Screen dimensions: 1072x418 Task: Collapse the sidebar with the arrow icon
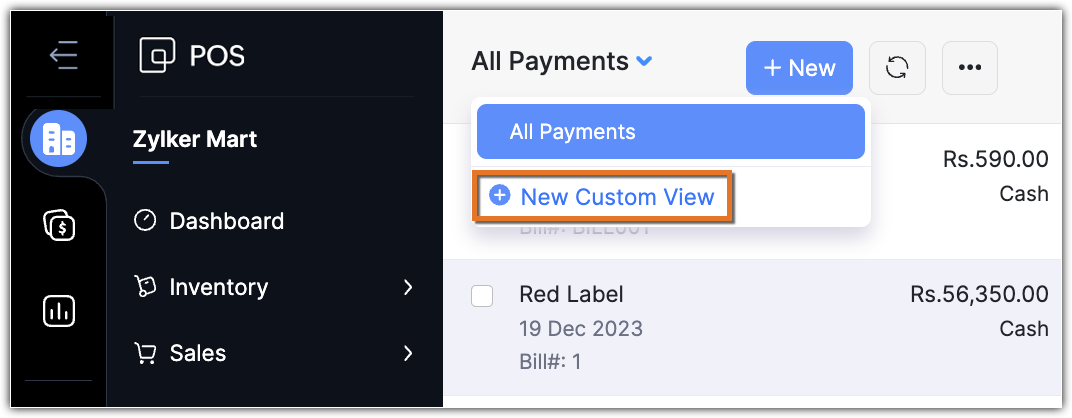click(63, 55)
